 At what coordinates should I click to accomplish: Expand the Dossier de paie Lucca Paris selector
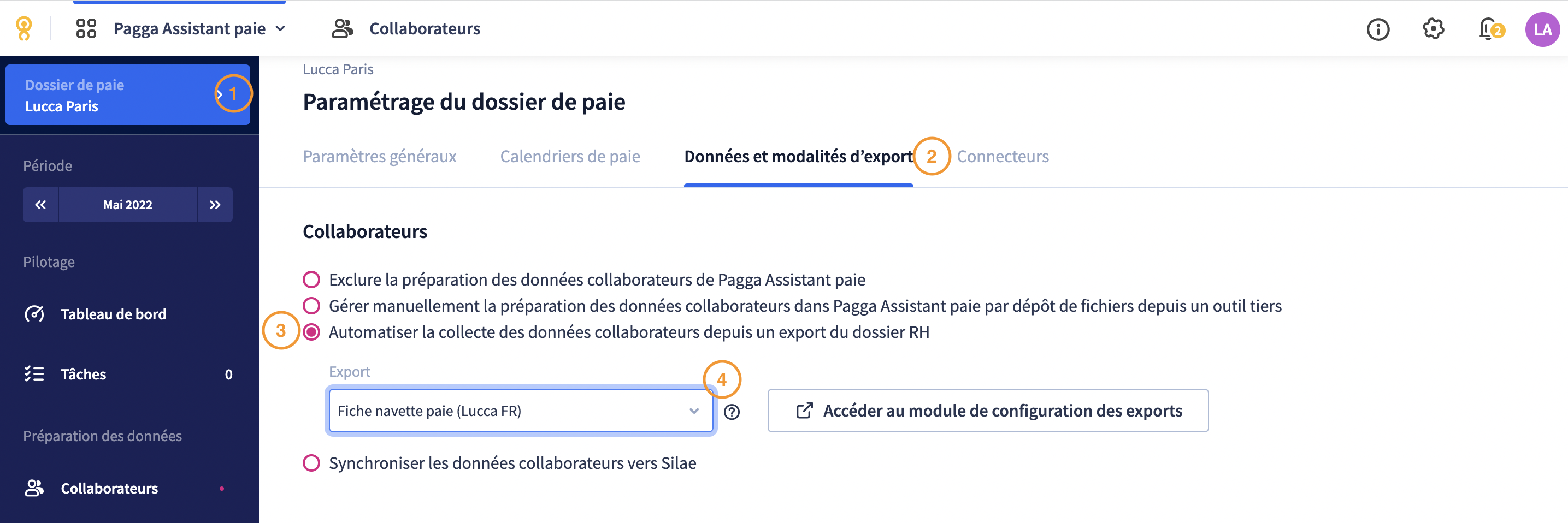click(x=128, y=95)
